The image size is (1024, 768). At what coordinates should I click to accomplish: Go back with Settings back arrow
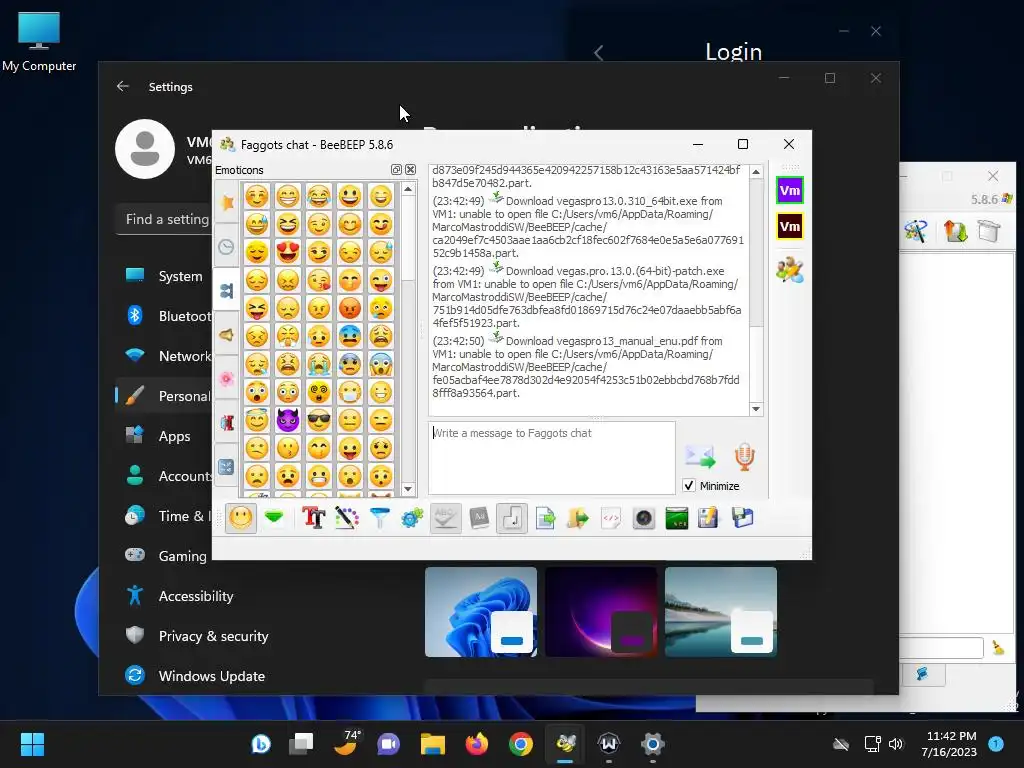coord(123,86)
